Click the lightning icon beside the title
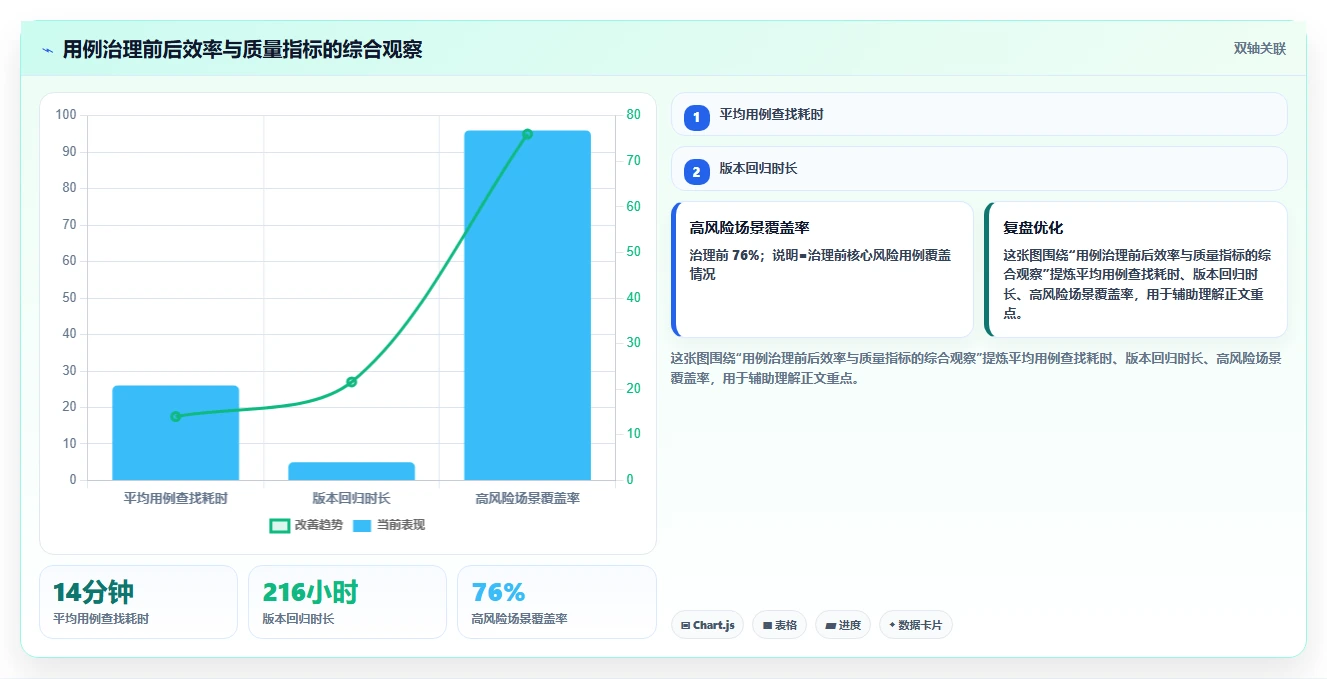Image resolution: width=1327 pixels, height=679 pixels. [x=48, y=50]
